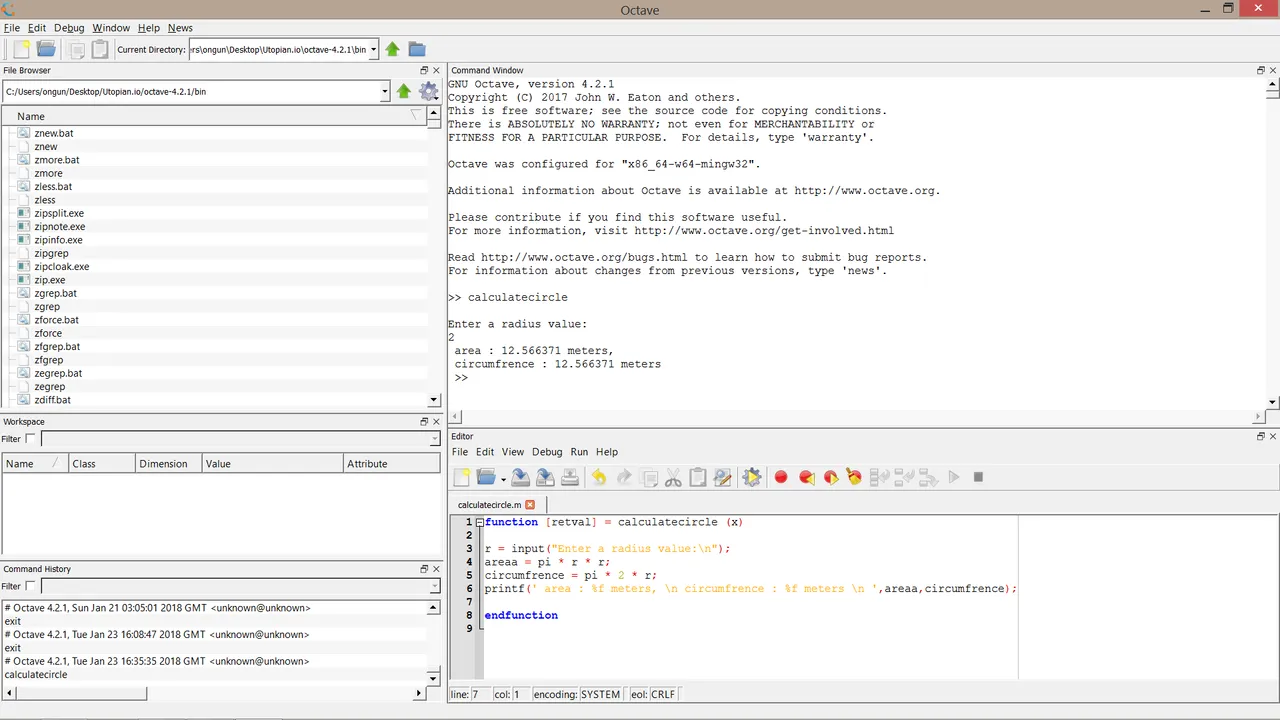1280x720 pixels.
Task: Click Editor toolbar copy icon
Action: 648,477
